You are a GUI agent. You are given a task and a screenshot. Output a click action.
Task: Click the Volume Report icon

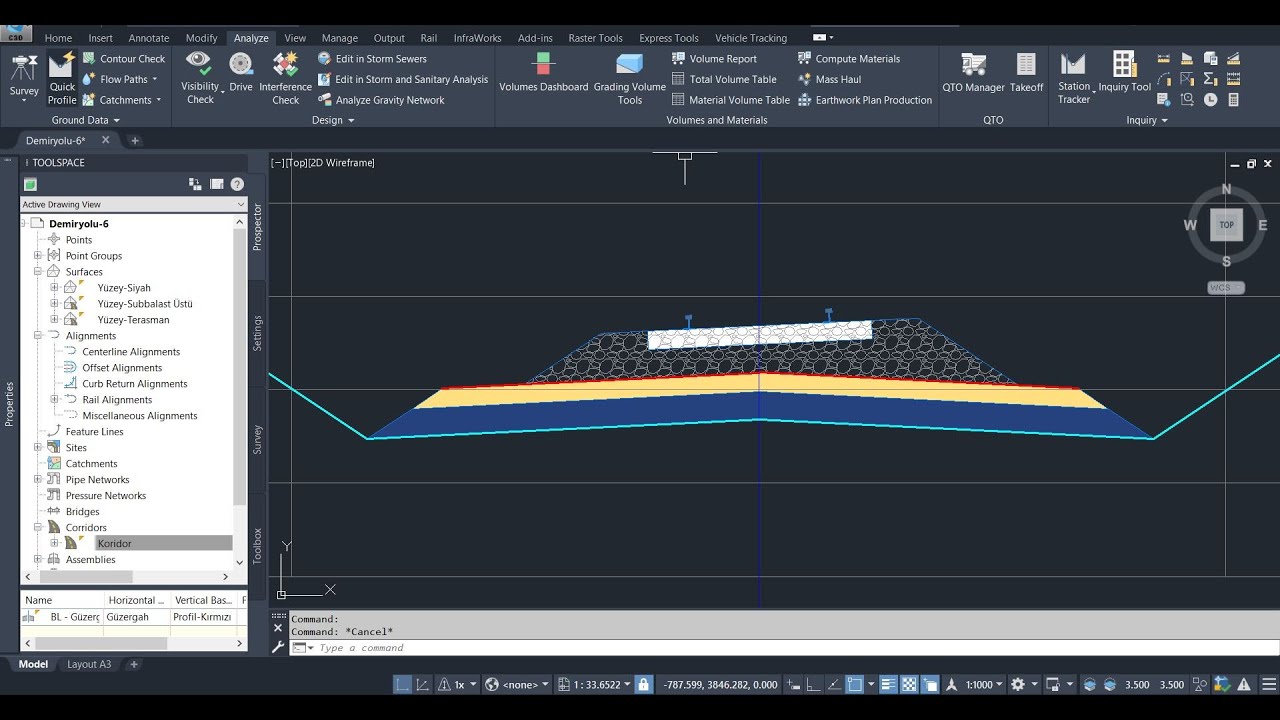(x=678, y=59)
